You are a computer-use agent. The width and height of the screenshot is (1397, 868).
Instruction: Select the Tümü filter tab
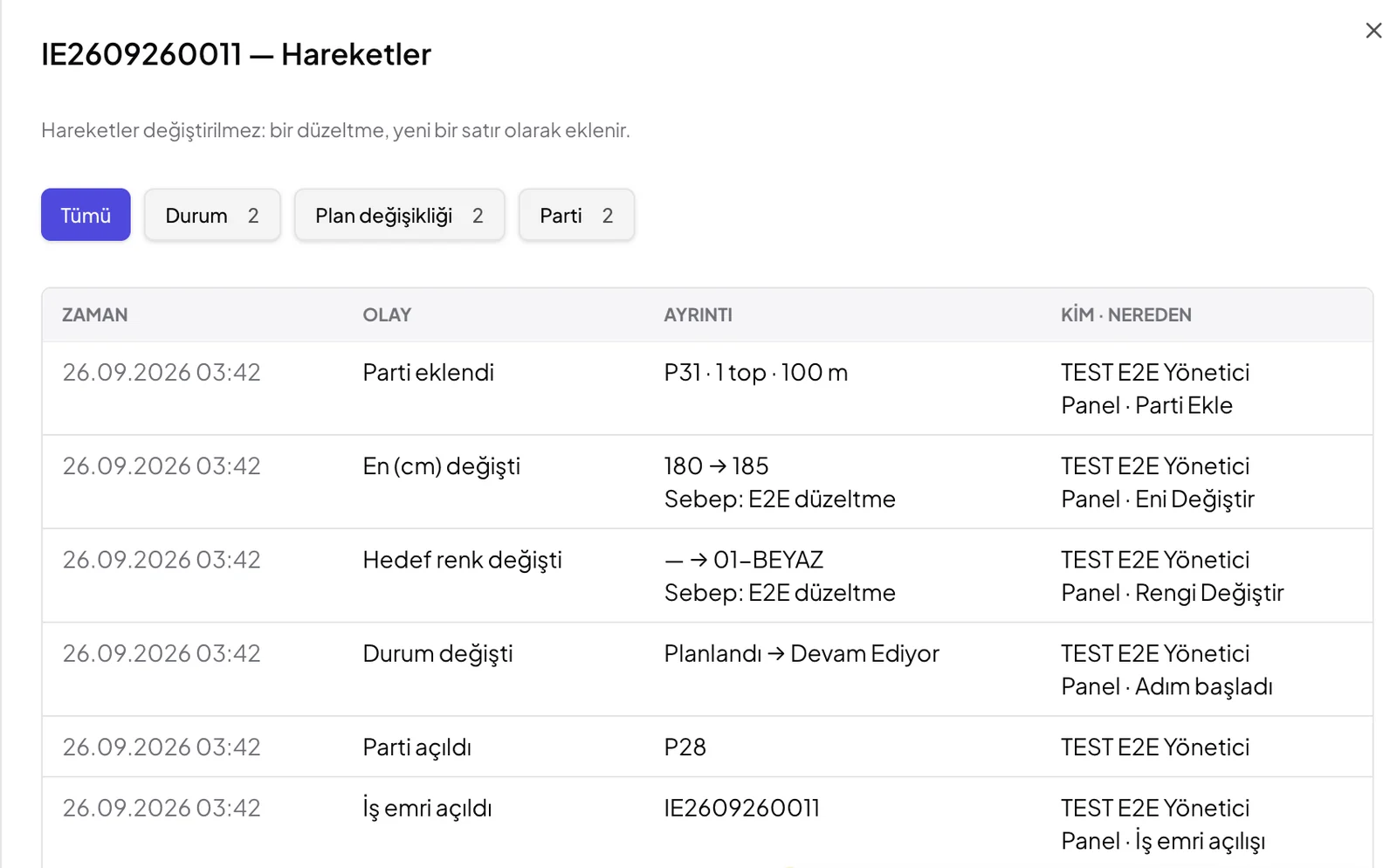[86, 215]
